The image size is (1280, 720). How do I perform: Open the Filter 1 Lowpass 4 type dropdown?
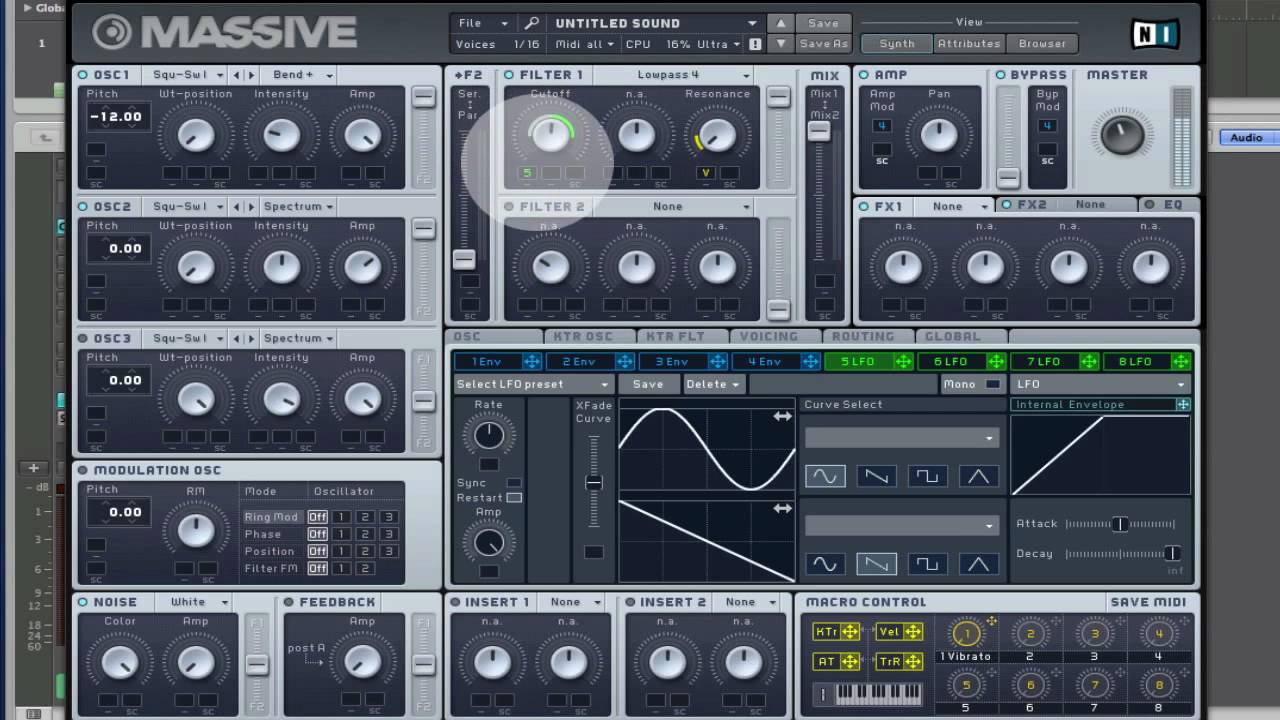click(676, 75)
